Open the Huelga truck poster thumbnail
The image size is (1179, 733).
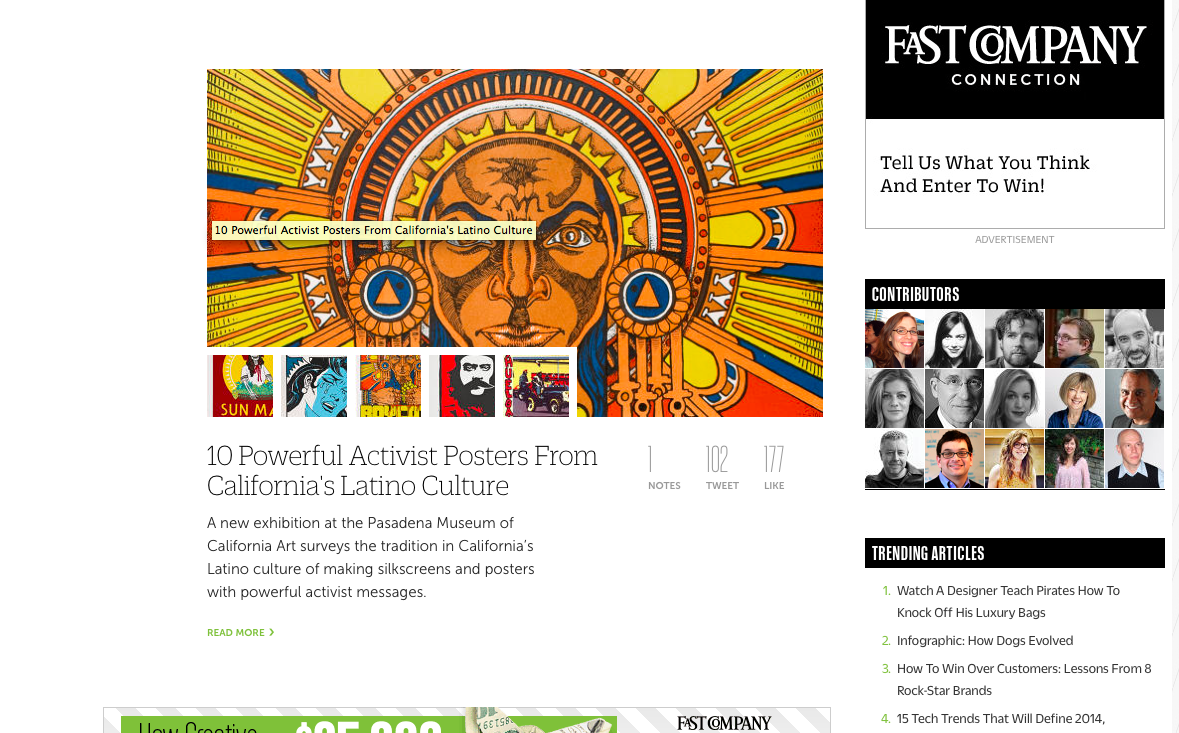point(537,386)
